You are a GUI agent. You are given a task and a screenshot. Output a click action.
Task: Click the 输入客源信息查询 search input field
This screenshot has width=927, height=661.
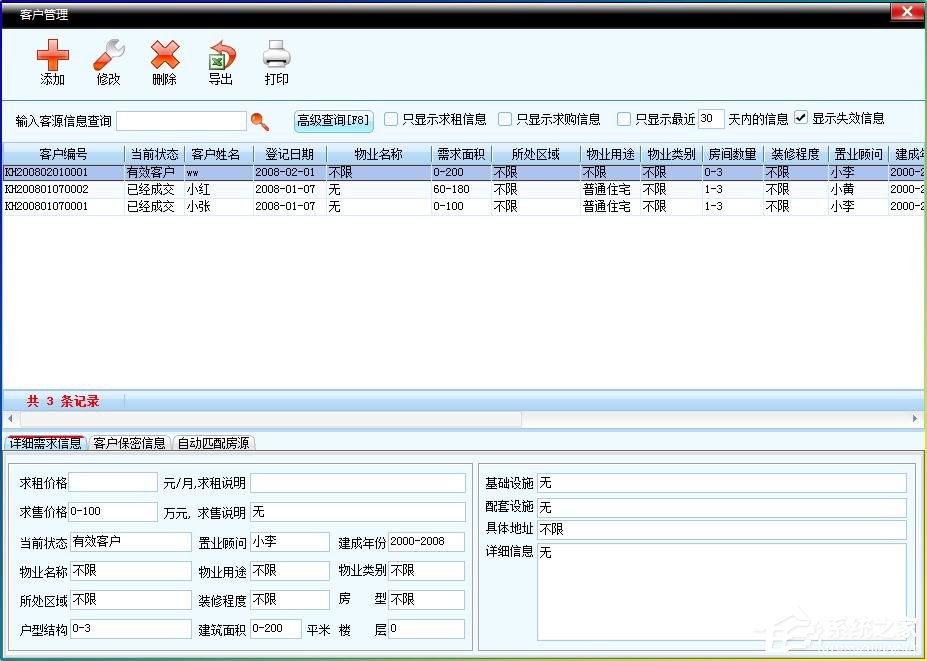pos(181,121)
